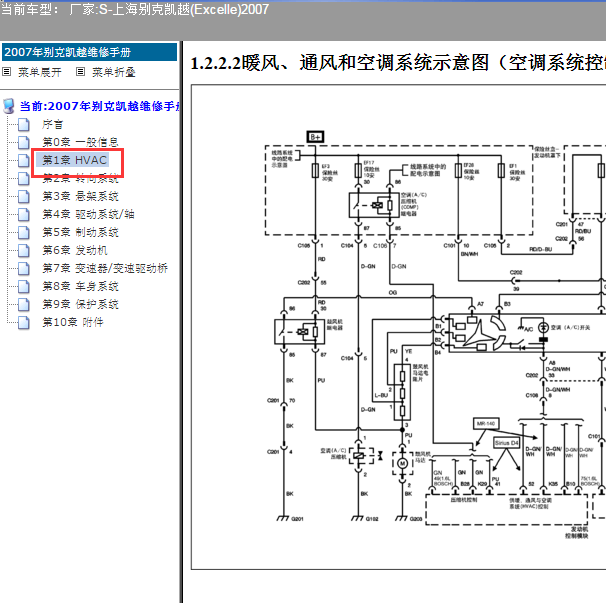Viewport: 606px width, 603px height.
Task: Select 第0章 一般信息 in the tree
Action: 80,142
